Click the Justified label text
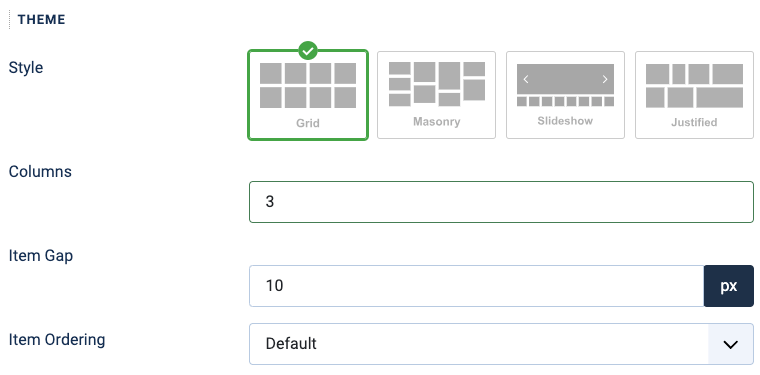 click(x=694, y=122)
